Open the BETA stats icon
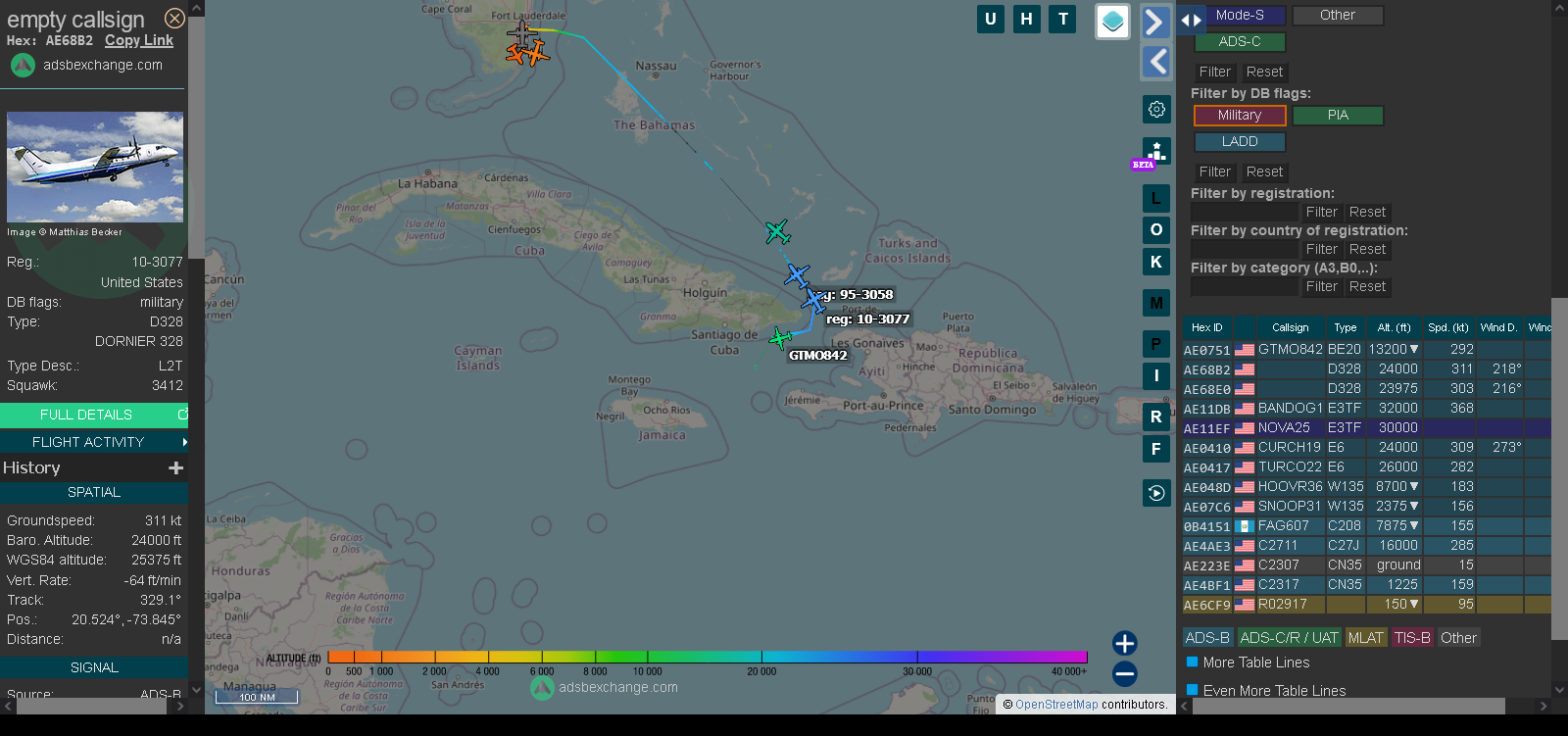 pos(1156,152)
